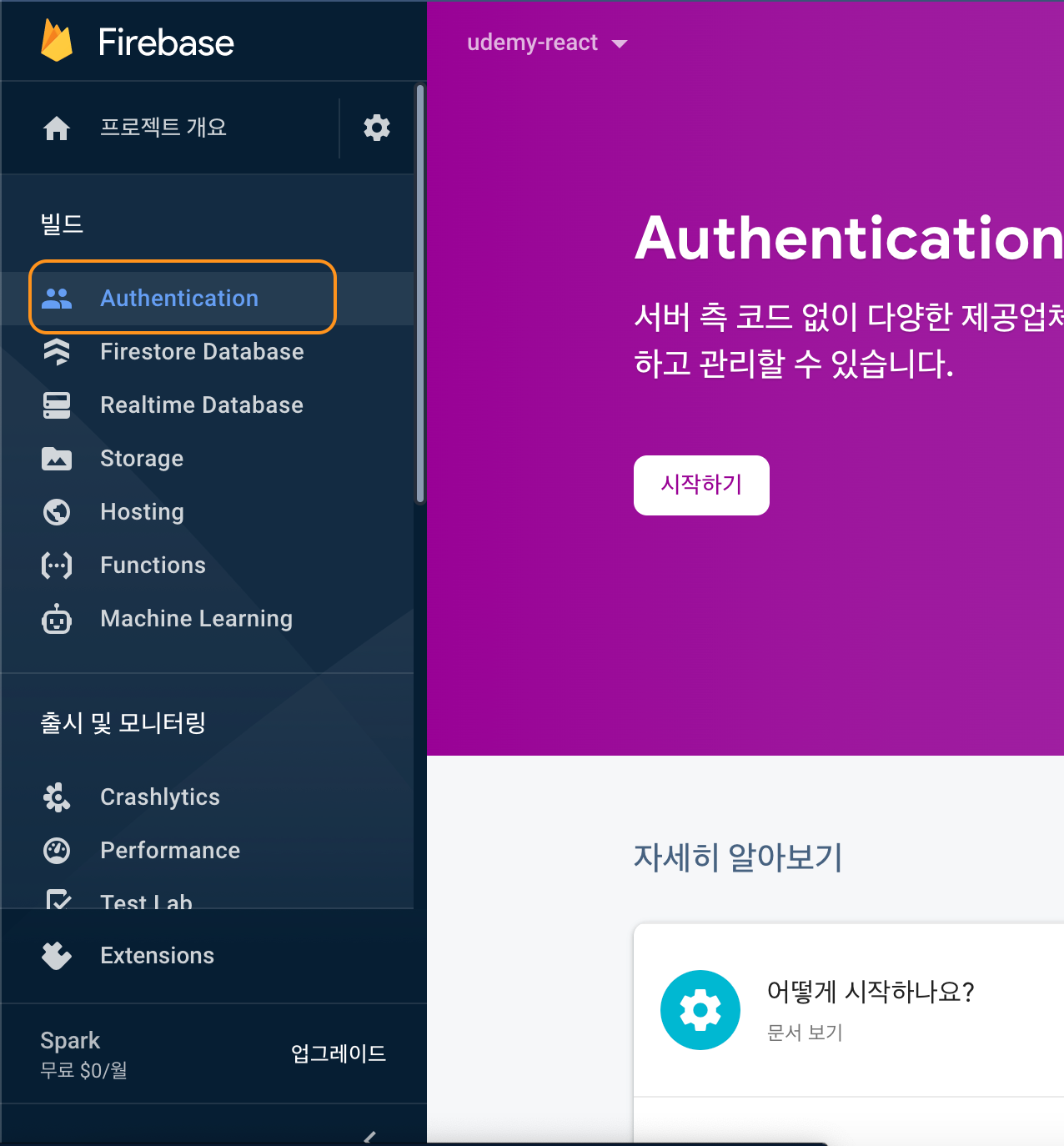
Task: Click the 무료 $0/월 price text
Action: (x=83, y=1070)
